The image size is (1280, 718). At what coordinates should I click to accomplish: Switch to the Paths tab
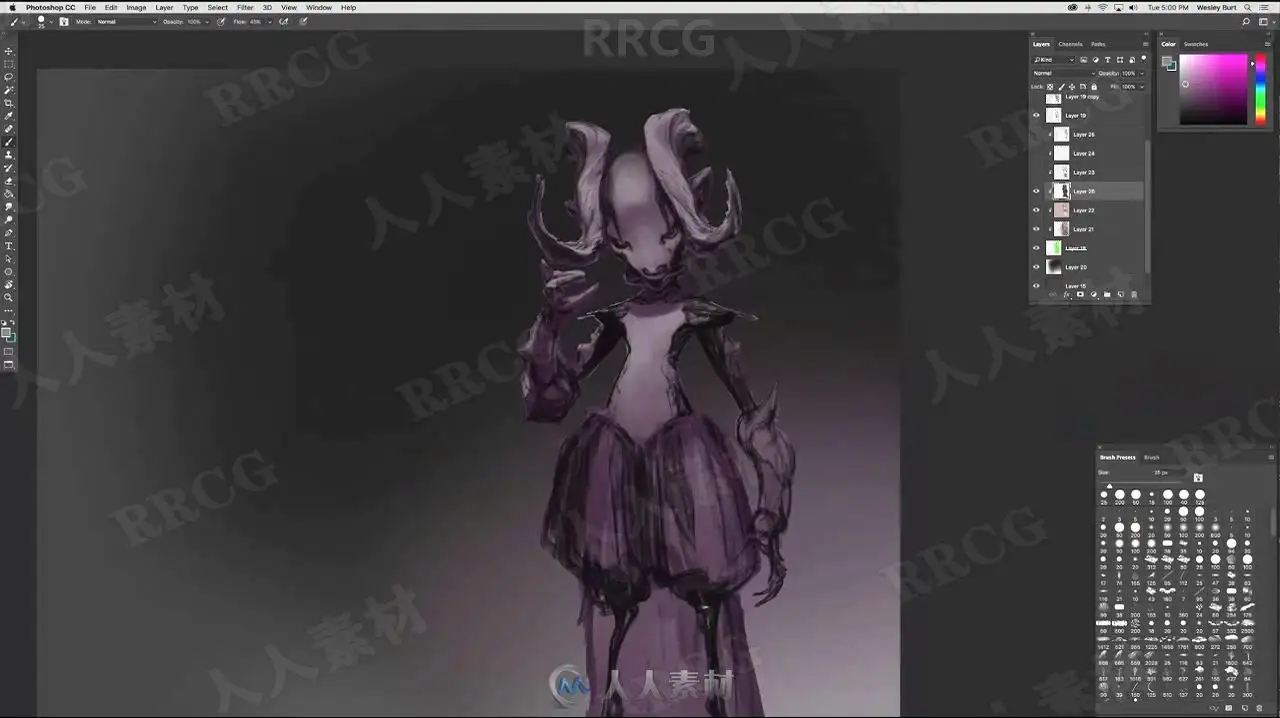[1098, 44]
